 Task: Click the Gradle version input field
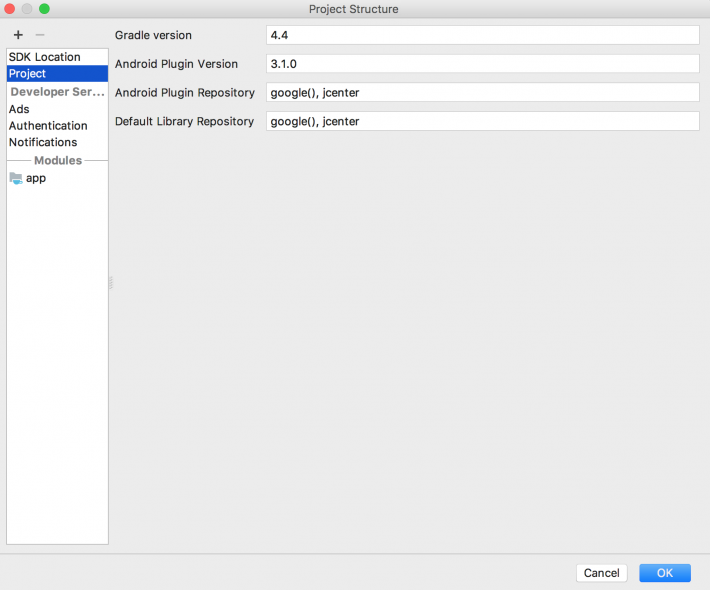482,35
